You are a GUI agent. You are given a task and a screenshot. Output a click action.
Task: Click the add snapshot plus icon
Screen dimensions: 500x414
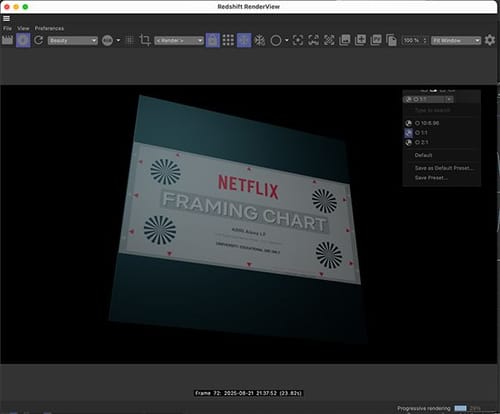point(360,40)
